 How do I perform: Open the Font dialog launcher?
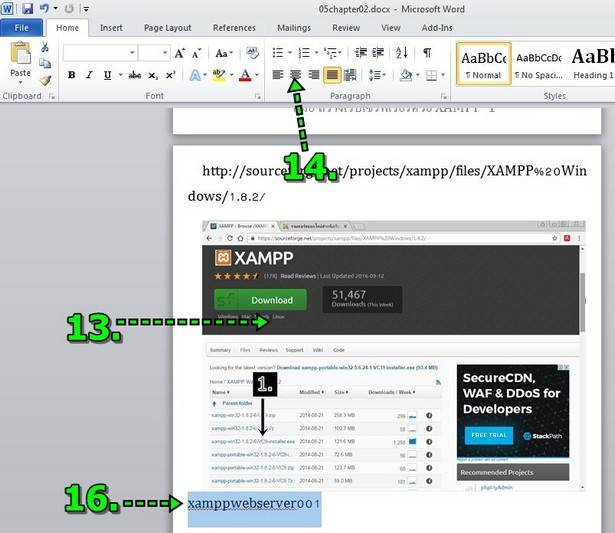tap(258, 96)
